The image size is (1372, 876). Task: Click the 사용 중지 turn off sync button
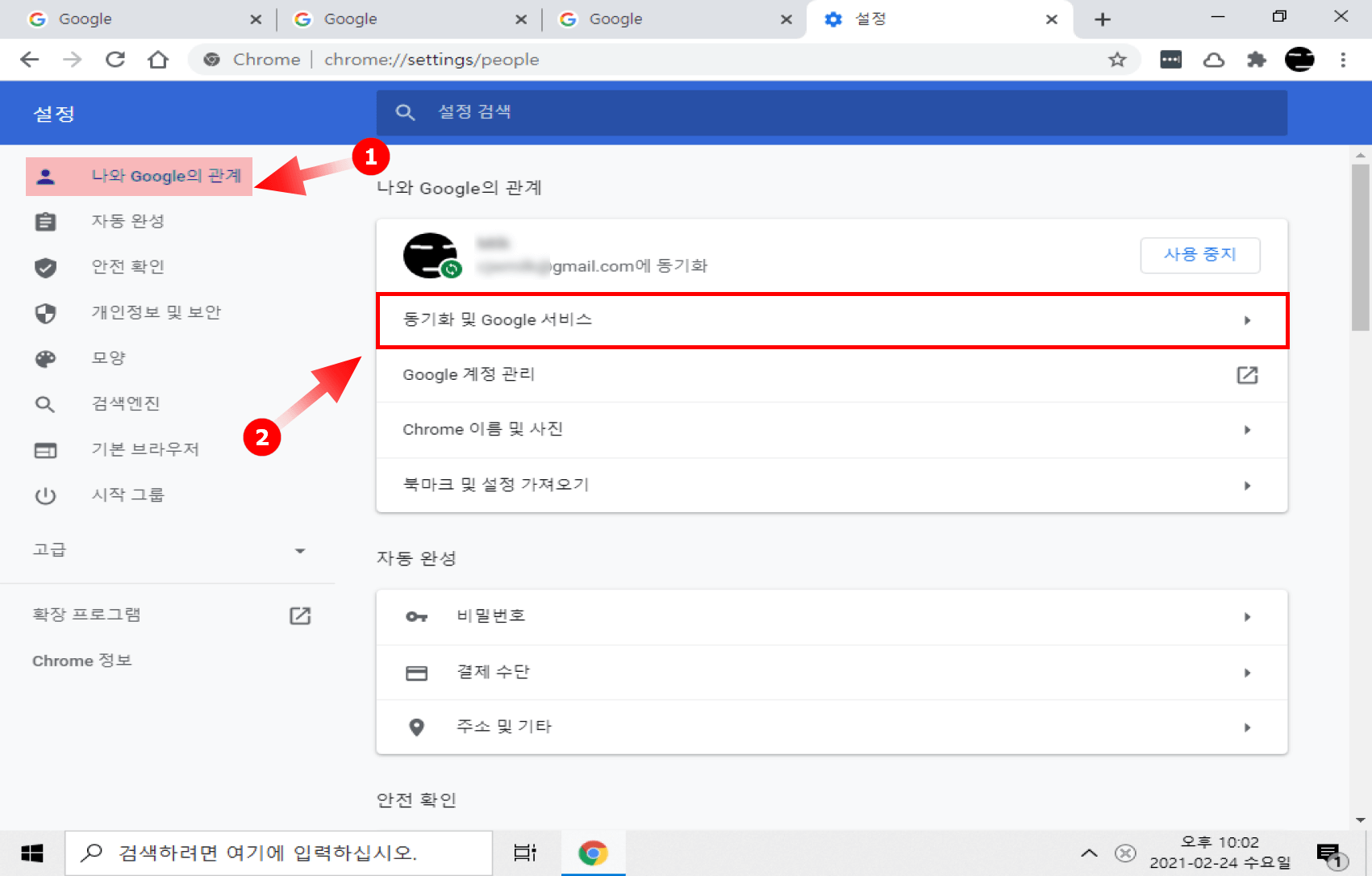click(1200, 255)
